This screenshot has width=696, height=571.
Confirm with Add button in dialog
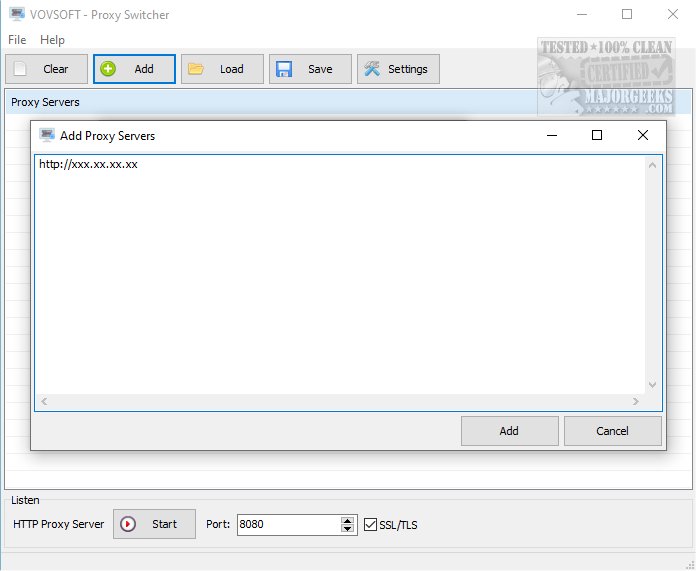(x=510, y=431)
